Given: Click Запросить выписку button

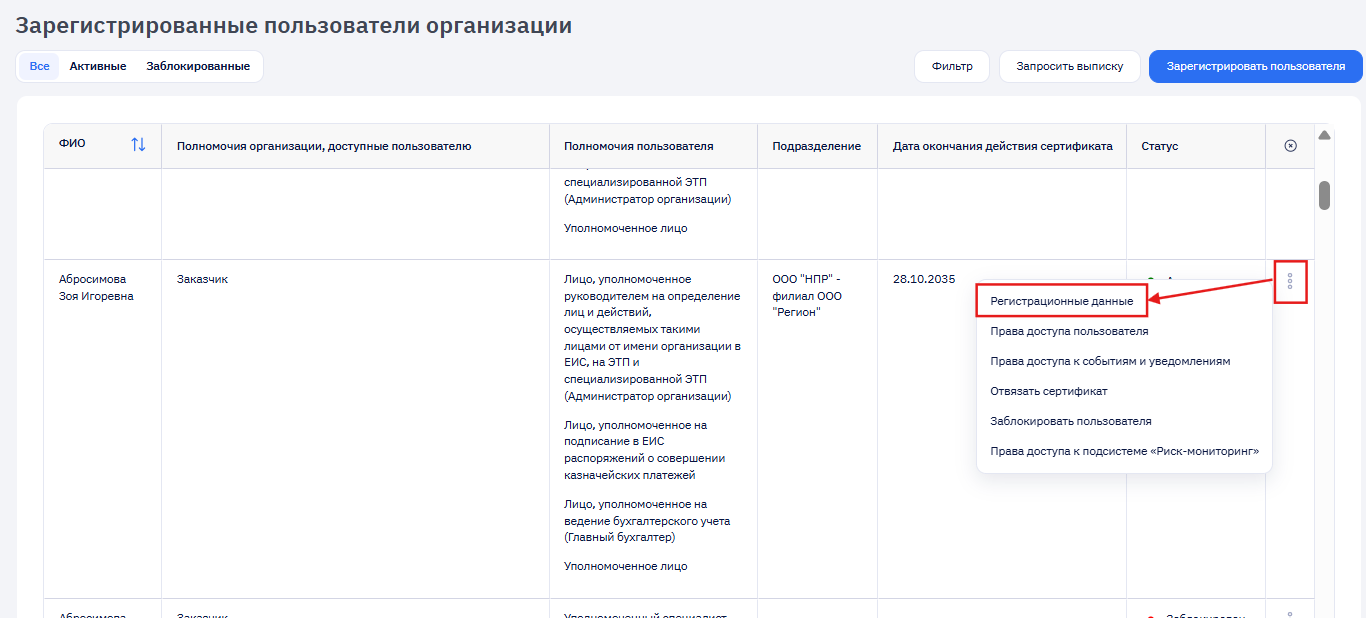Looking at the screenshot, I should click(1070, 66).
